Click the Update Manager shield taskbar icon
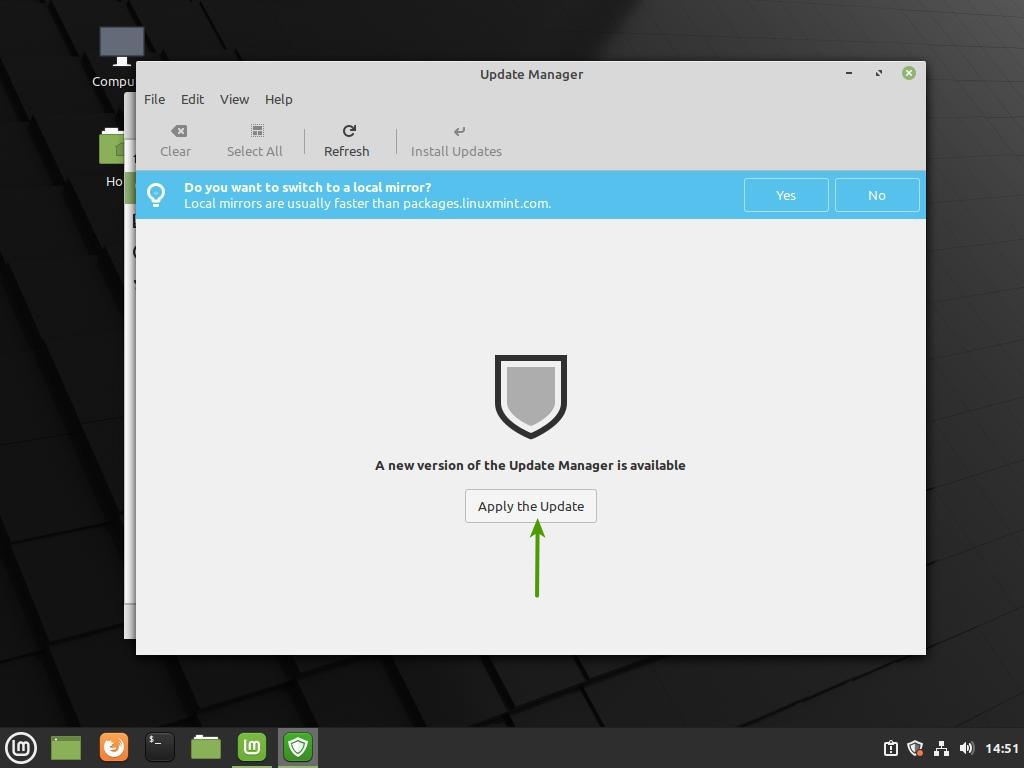Viewport: 1024px width, 768px height. (x=298, y=747)
